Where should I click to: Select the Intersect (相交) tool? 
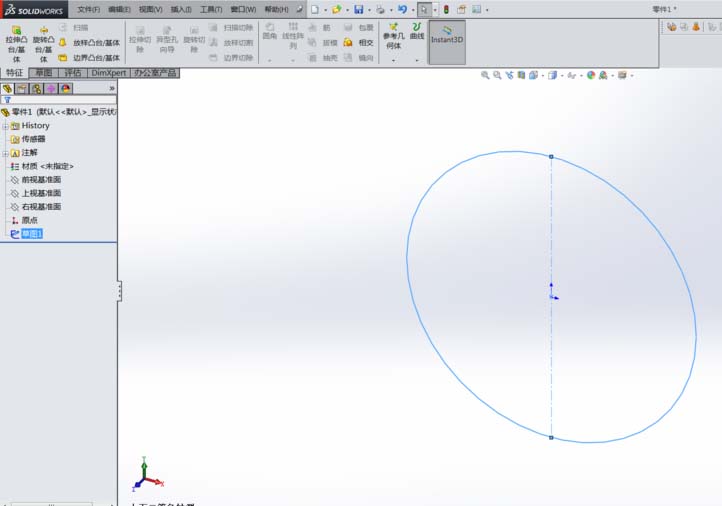359,43
